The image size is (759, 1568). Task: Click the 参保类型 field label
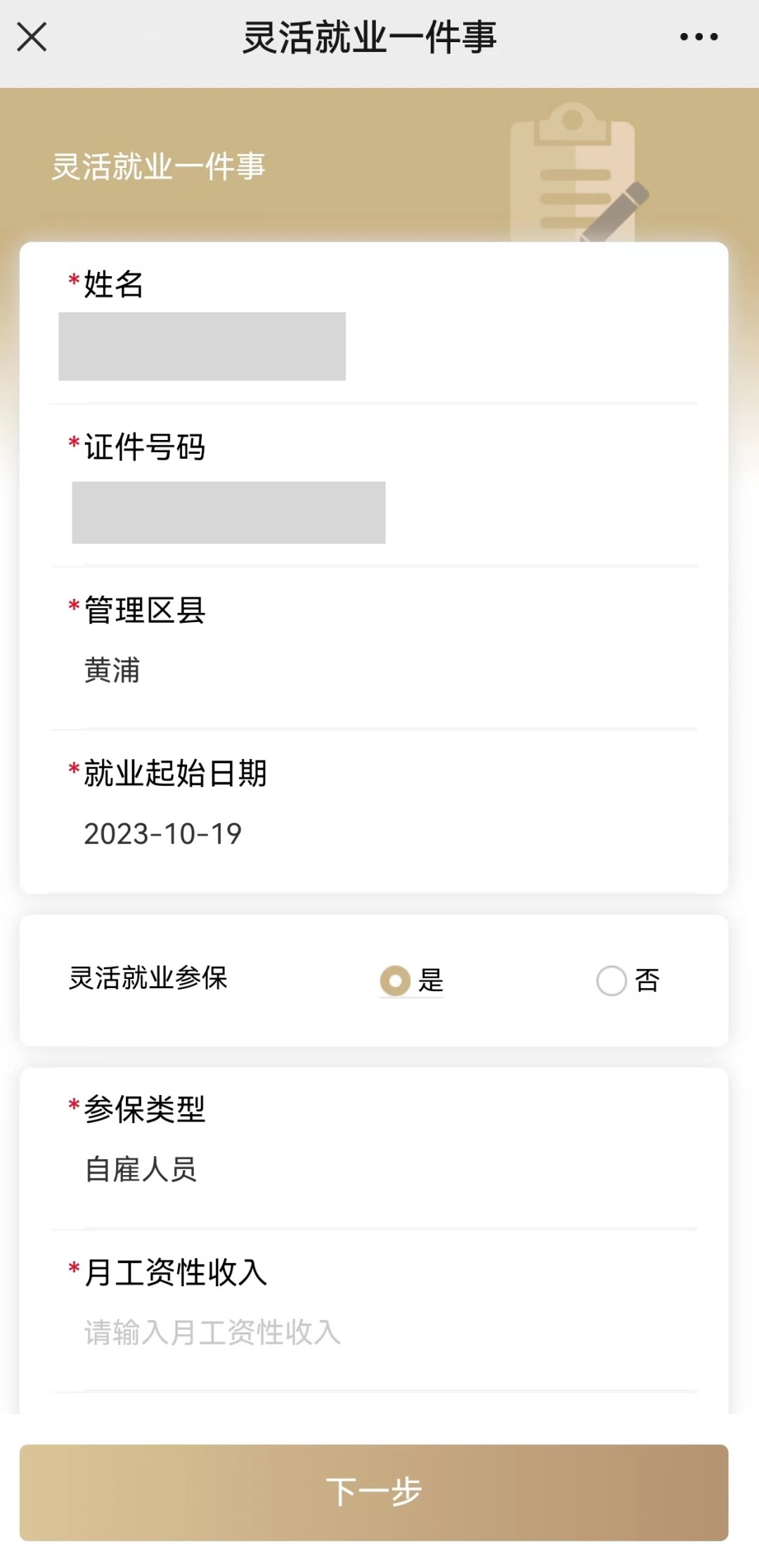coord(144,1109)
